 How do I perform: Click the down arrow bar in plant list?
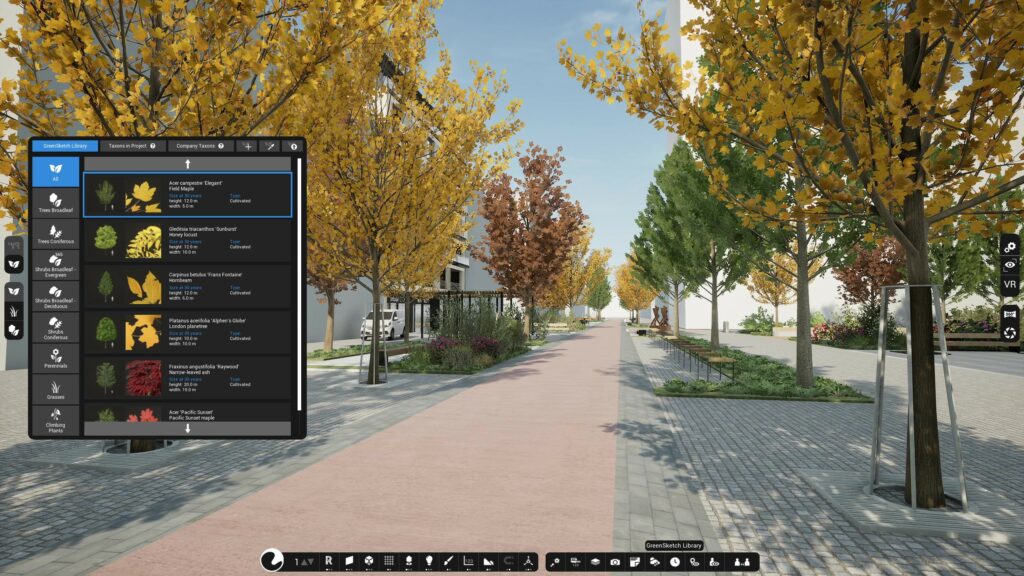[187, 428]
